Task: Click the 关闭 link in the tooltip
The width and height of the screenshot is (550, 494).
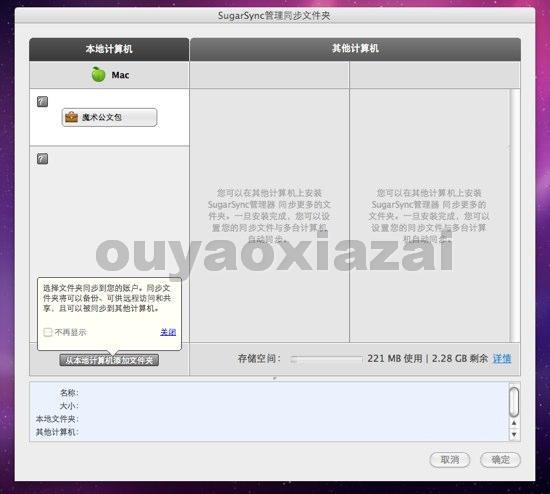Action: coord(168,332)
